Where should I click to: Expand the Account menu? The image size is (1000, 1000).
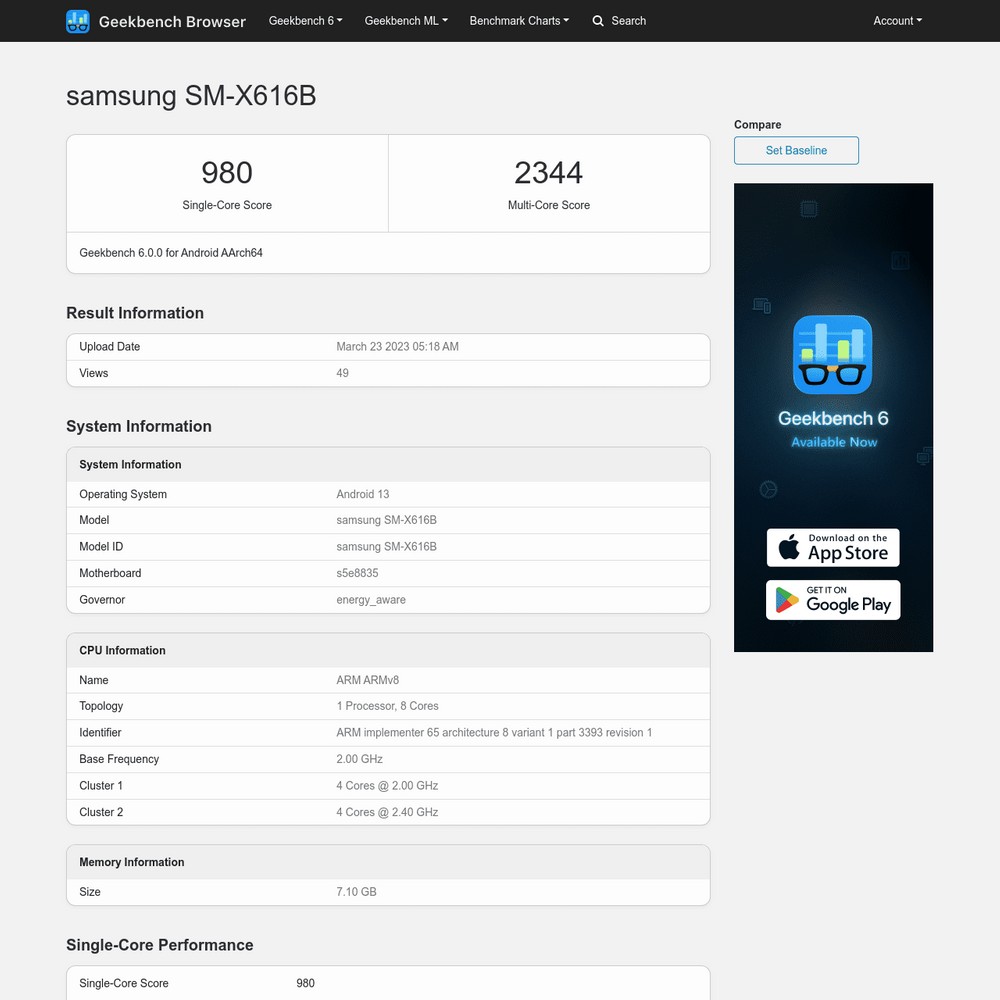click(x=897, y=21)
